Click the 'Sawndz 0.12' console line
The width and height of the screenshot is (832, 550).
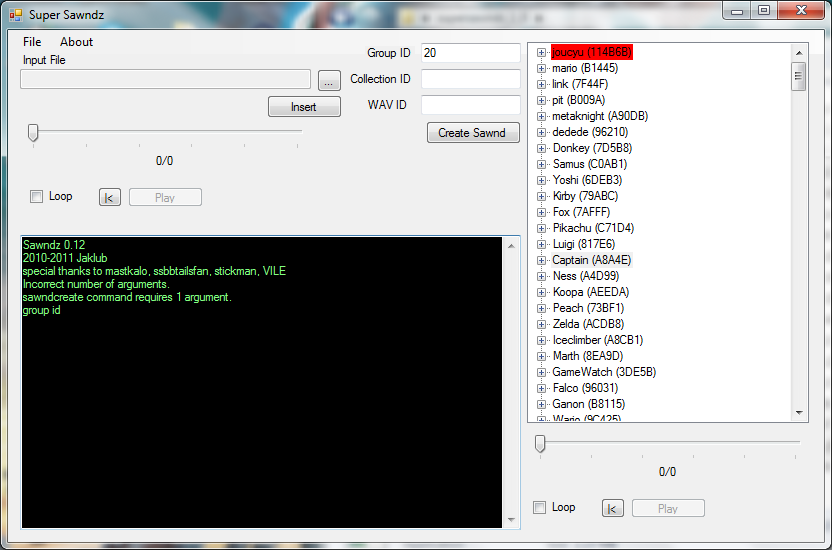(54, 245)
